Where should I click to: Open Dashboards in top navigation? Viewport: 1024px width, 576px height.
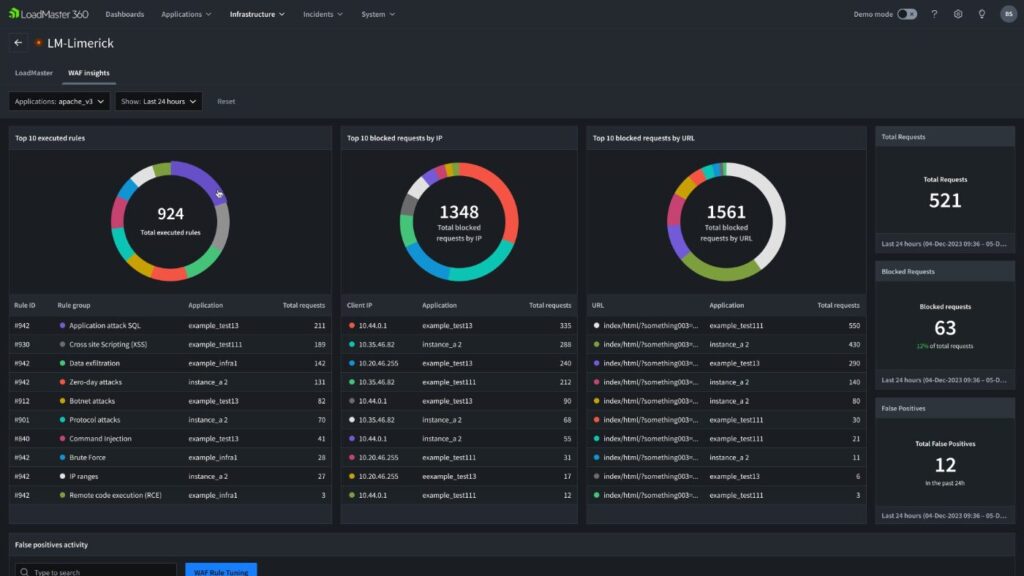125,14
